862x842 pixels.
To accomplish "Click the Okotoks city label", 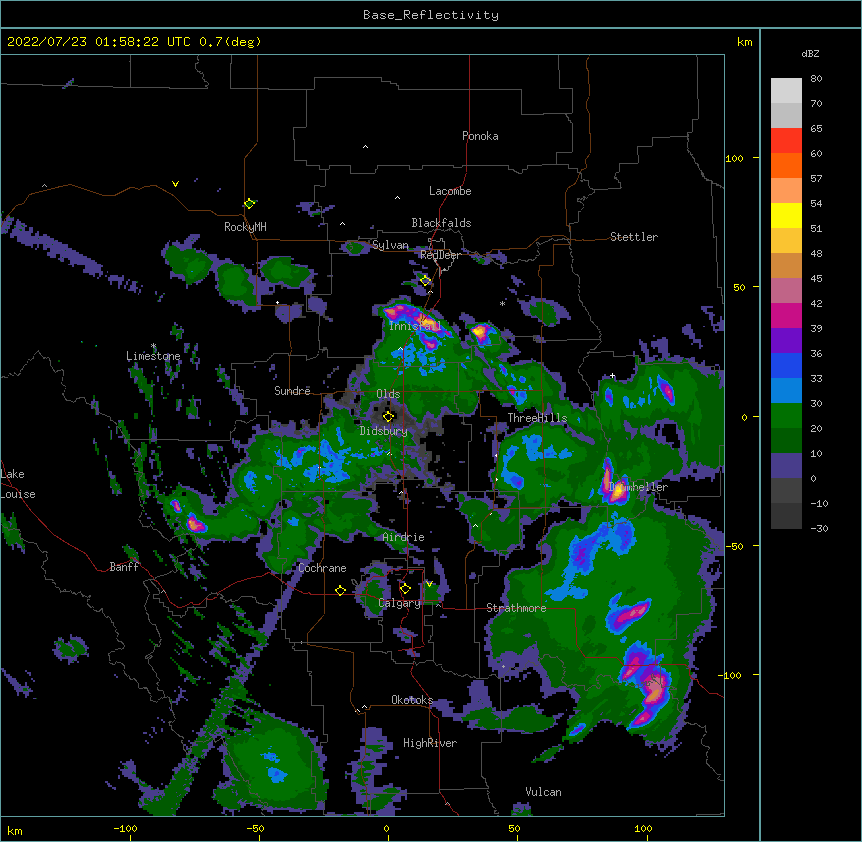I will tap(412, 700).
